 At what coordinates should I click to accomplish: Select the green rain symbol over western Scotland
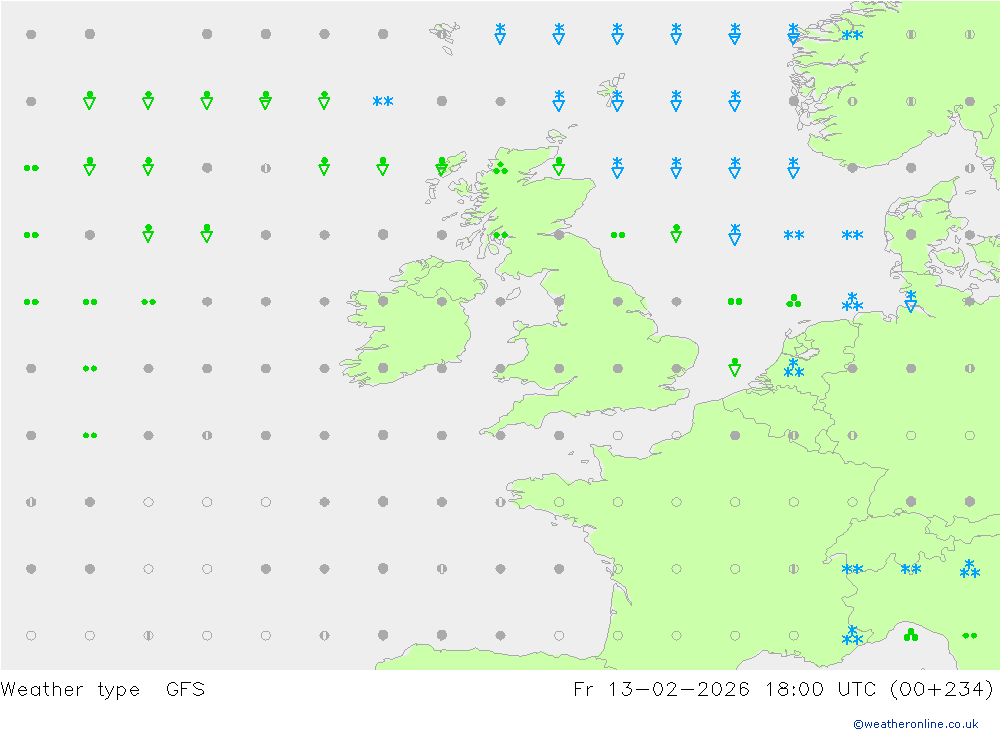pyautogui.click(x=500, y=168)
